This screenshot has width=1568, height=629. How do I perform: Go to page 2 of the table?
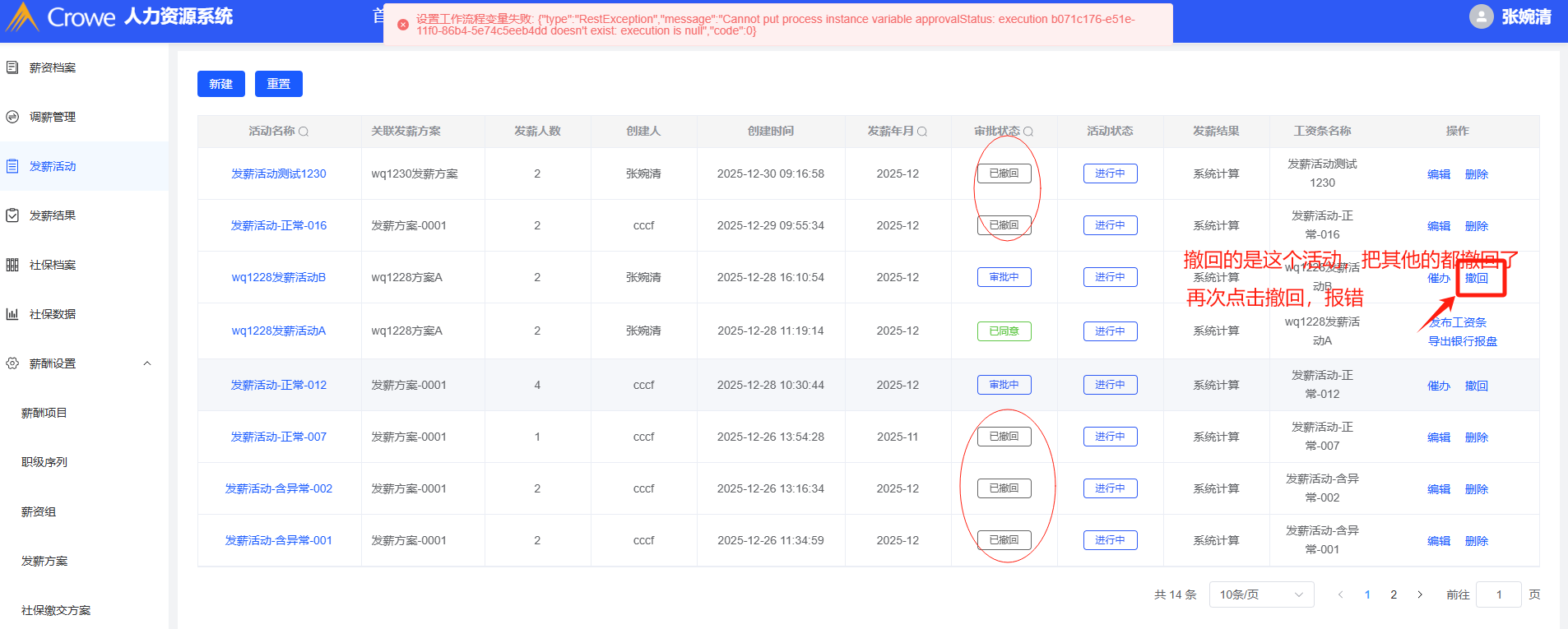point(1394,594)
